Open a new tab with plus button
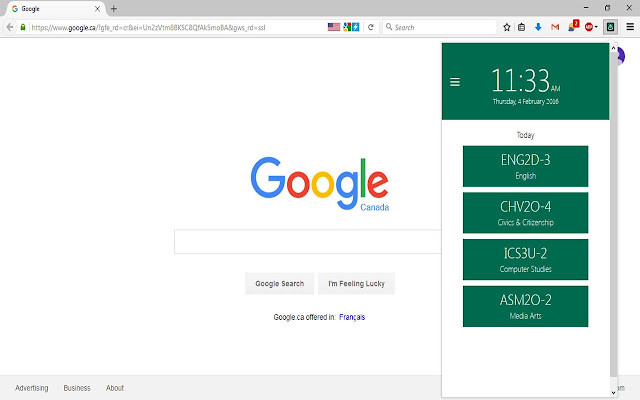Image resolution: width=640 pixels, height=400 pixels. point(114,9)
